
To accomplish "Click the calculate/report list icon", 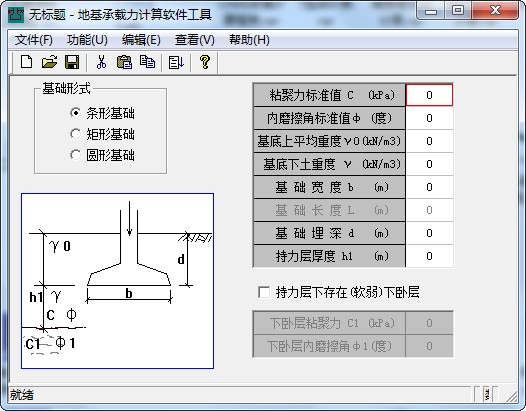I will pyautogui.click(x=176, y=62).
